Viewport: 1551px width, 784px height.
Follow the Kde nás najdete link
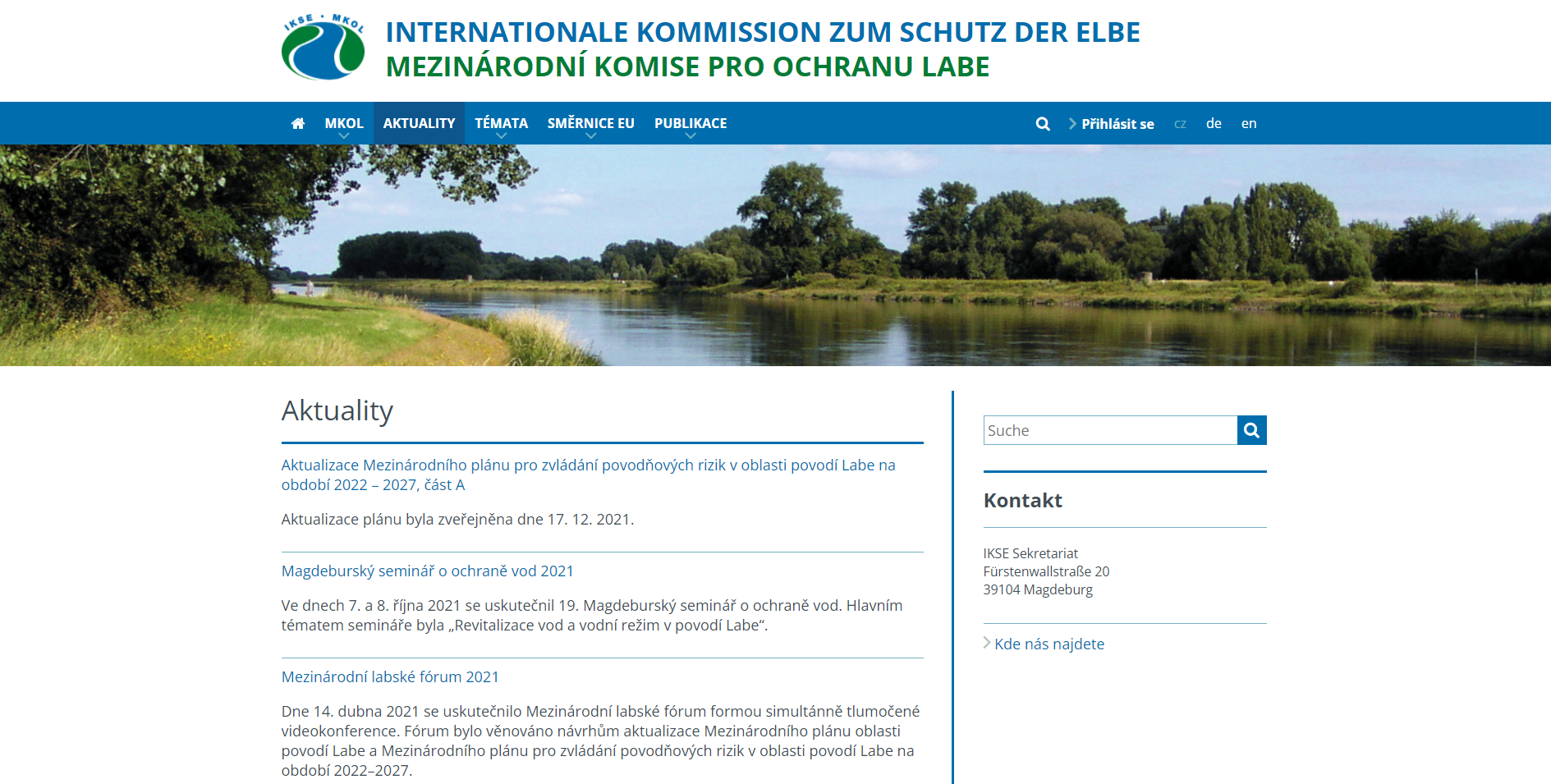coord(1049,644)
